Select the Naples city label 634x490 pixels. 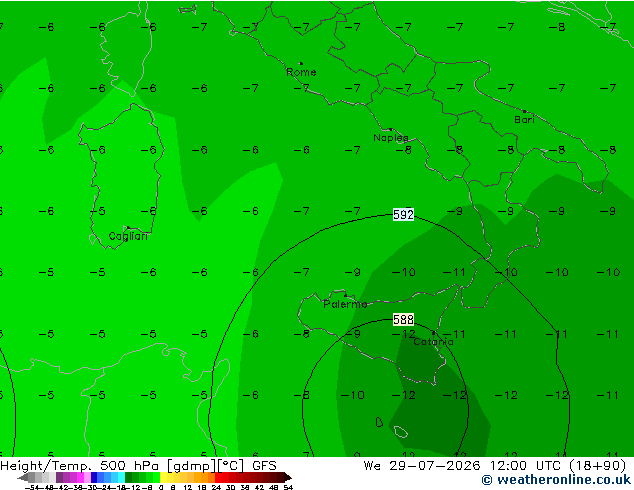(391, 138)
